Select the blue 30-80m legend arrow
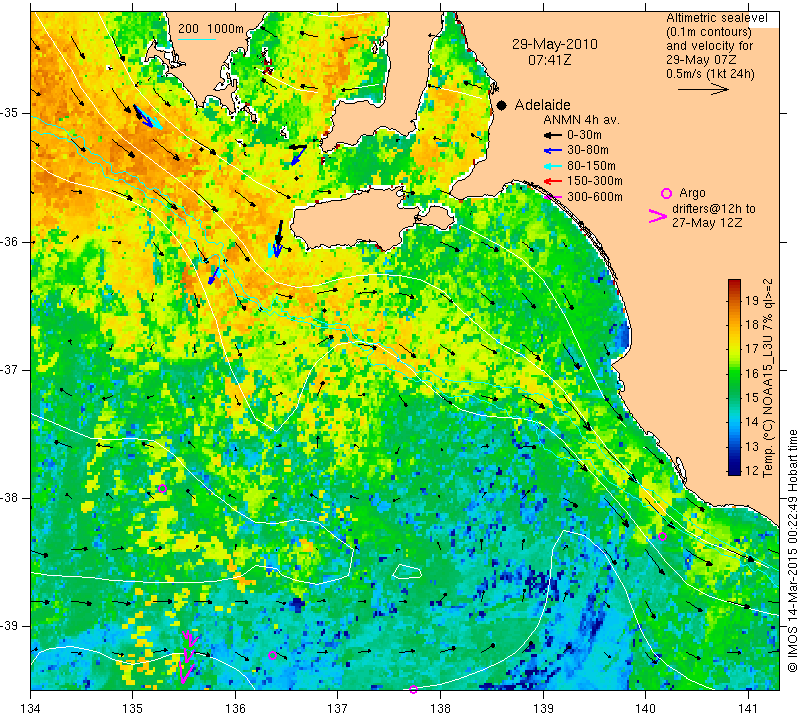Screen dimensions: 800x720 coord(553,151)
